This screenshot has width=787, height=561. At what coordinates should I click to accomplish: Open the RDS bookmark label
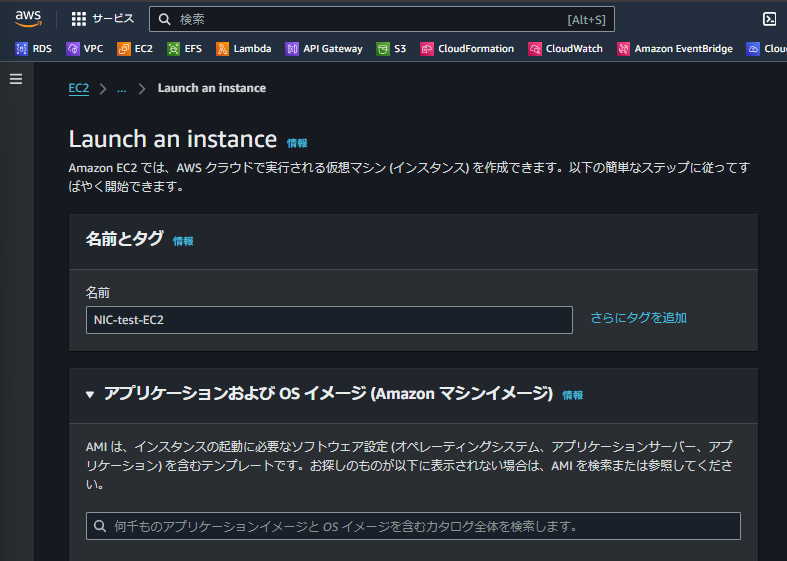tap(42, 49)
